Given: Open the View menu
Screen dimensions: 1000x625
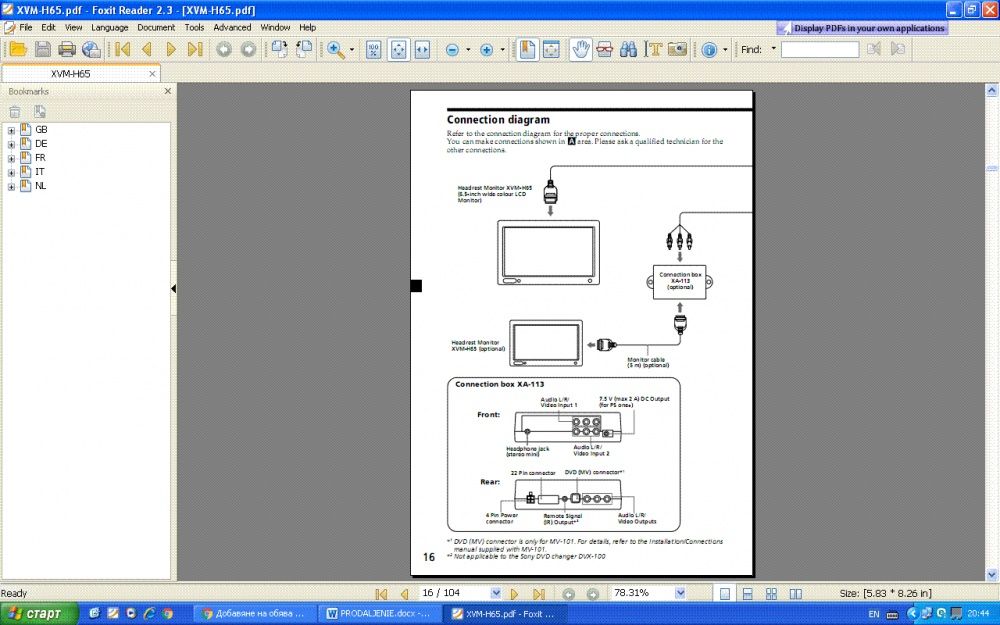Looking at the screenshot, I should (73, 27).
